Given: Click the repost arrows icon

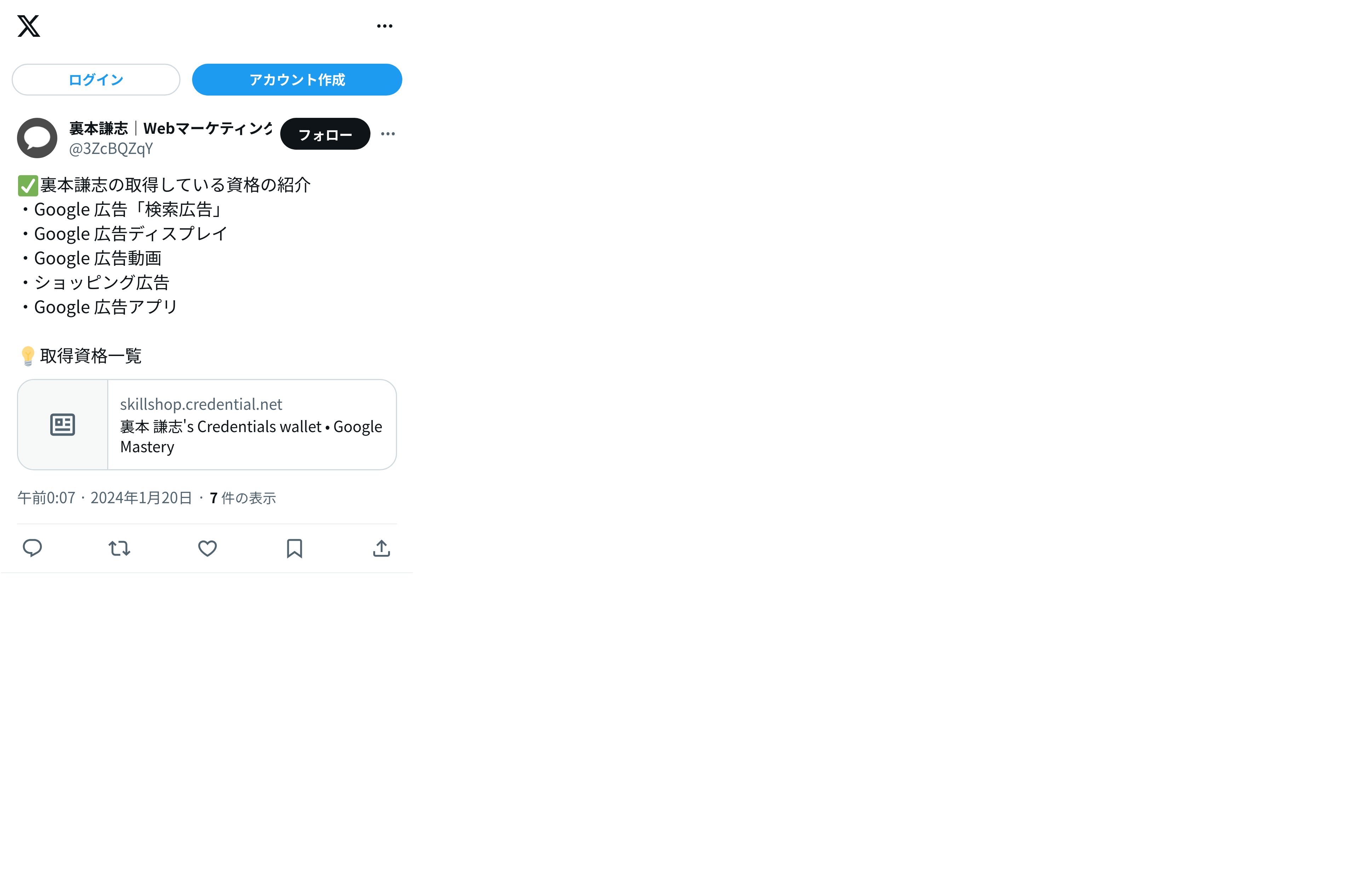Looking at the screenshot, I should [119, 548].
